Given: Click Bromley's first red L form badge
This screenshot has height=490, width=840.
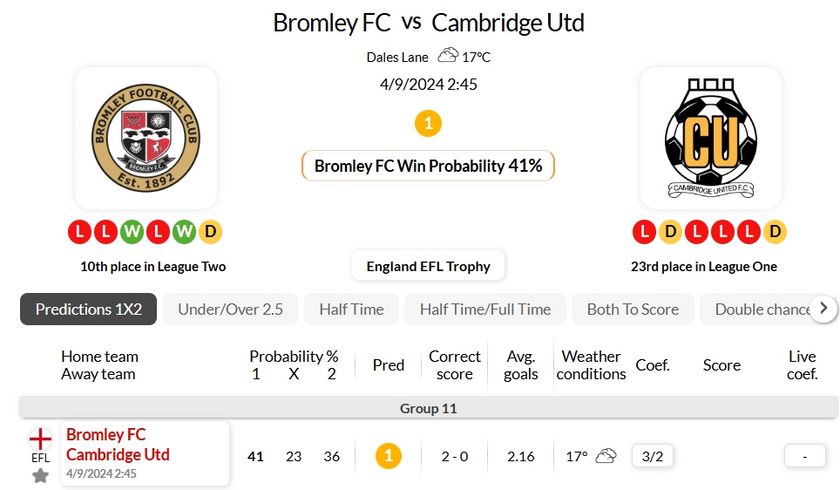Looking at the screenshot, I should (x=80, y=232).
